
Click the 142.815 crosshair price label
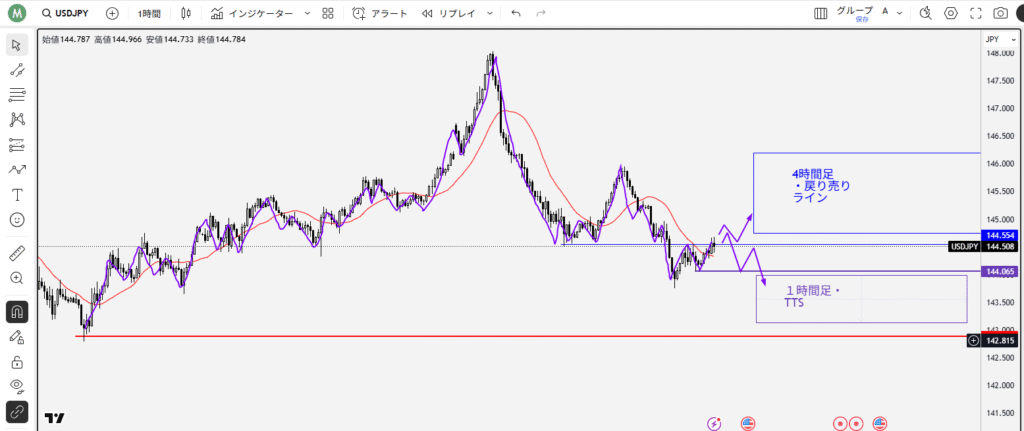click(1000, 340)
